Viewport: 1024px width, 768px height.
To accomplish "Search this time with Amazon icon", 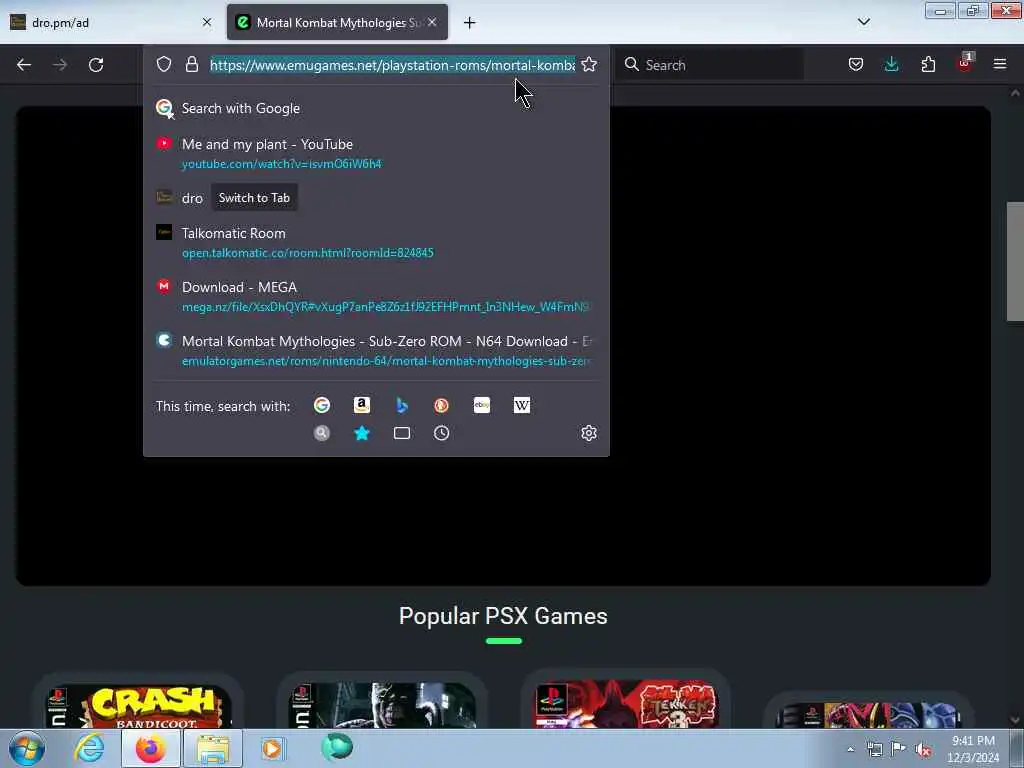I will pos(362,406).
